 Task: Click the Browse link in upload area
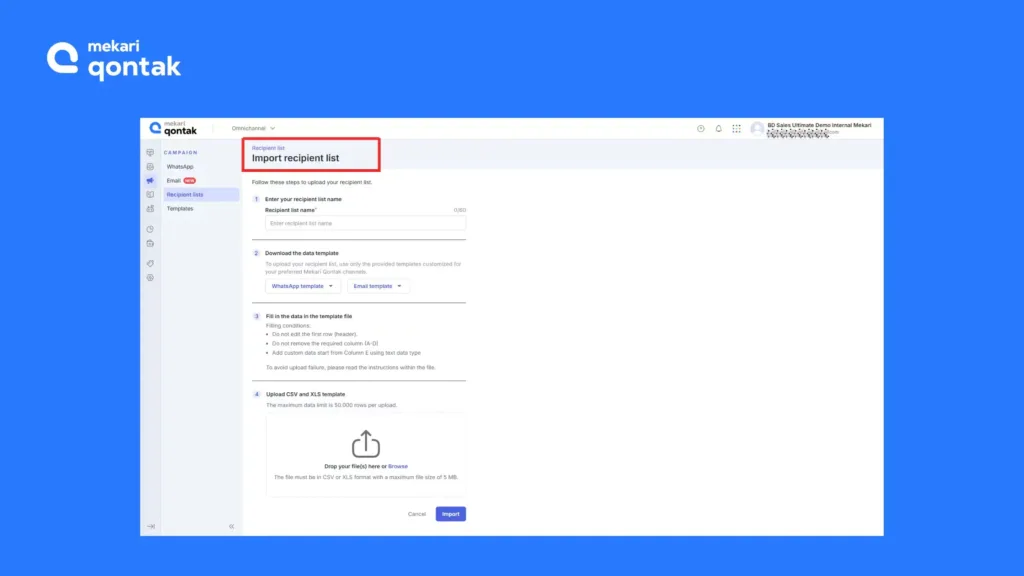point(398,466)
